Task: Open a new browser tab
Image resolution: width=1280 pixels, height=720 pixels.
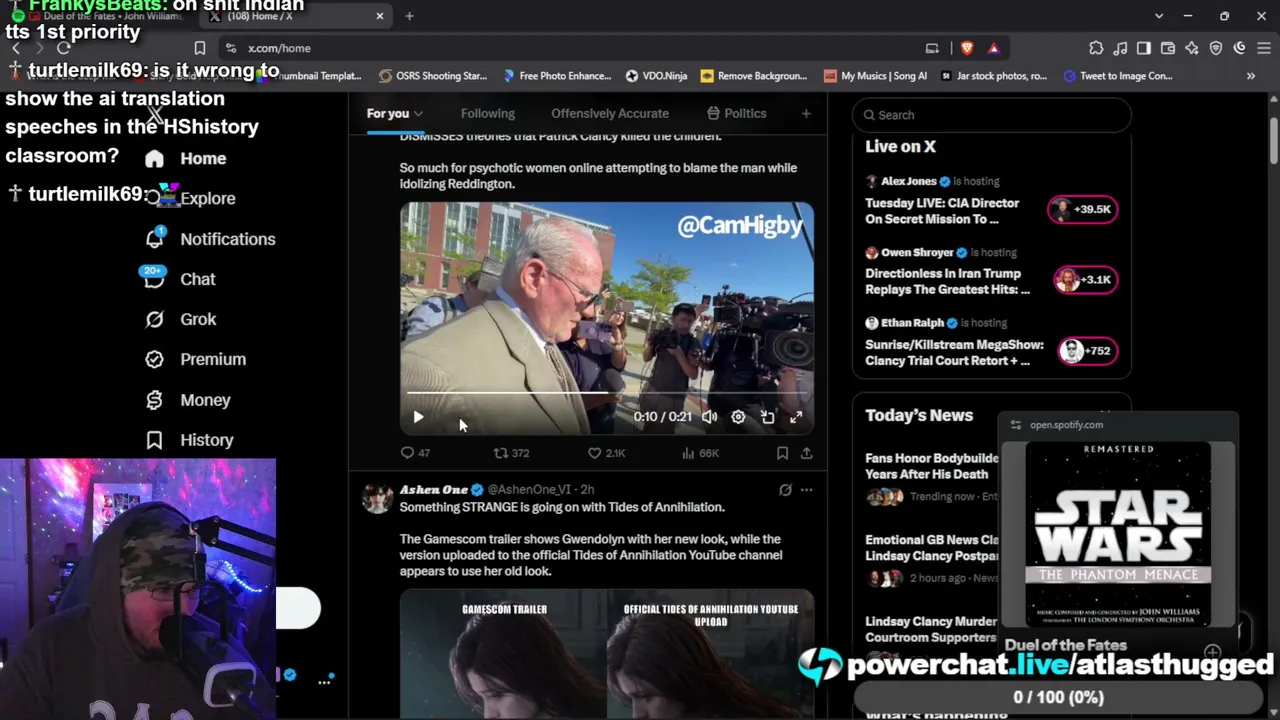Action: pos(410,16)
